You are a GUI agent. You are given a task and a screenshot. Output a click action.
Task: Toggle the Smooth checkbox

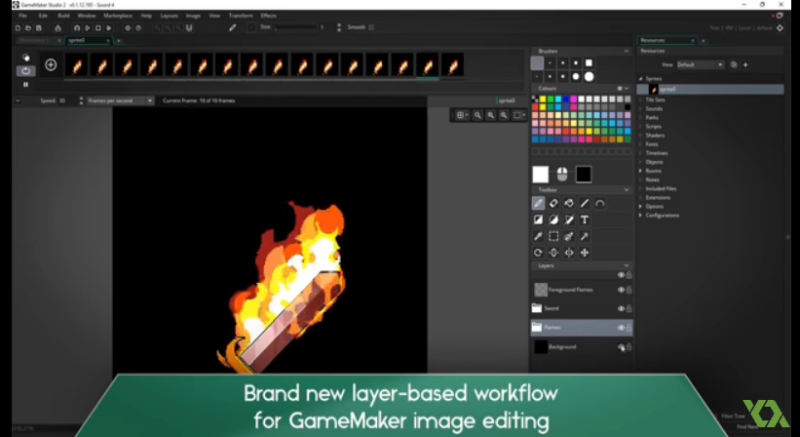pyautogui.click(x=371, y=27)
